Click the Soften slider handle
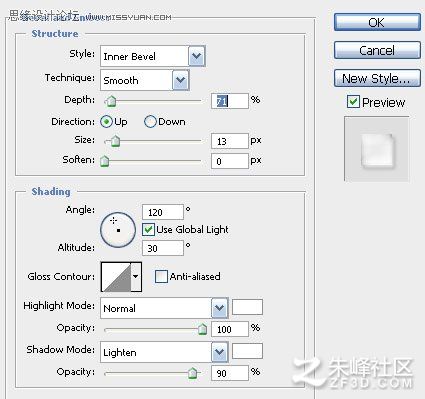The width and height of the screenshot is (425, 399). click(105, 161)
